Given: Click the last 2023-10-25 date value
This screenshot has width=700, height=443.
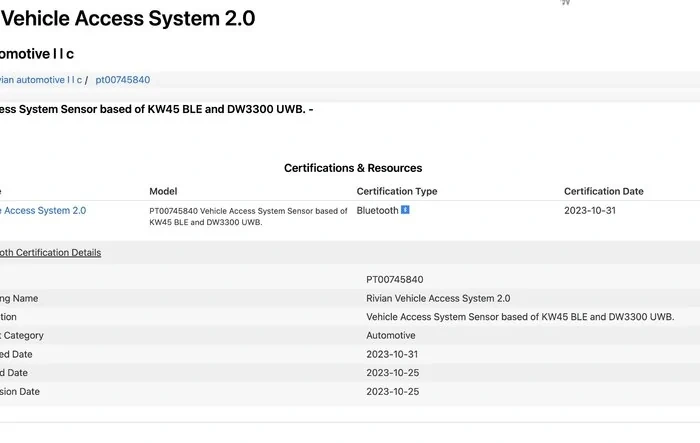Looking at the screenshot, I should [x=392, y=392].
